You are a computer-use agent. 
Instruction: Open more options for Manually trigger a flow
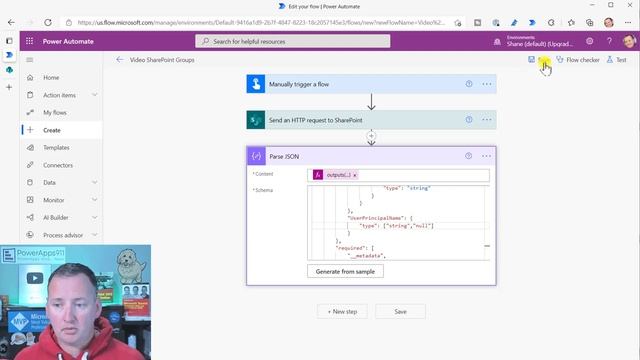coord(487,84)
